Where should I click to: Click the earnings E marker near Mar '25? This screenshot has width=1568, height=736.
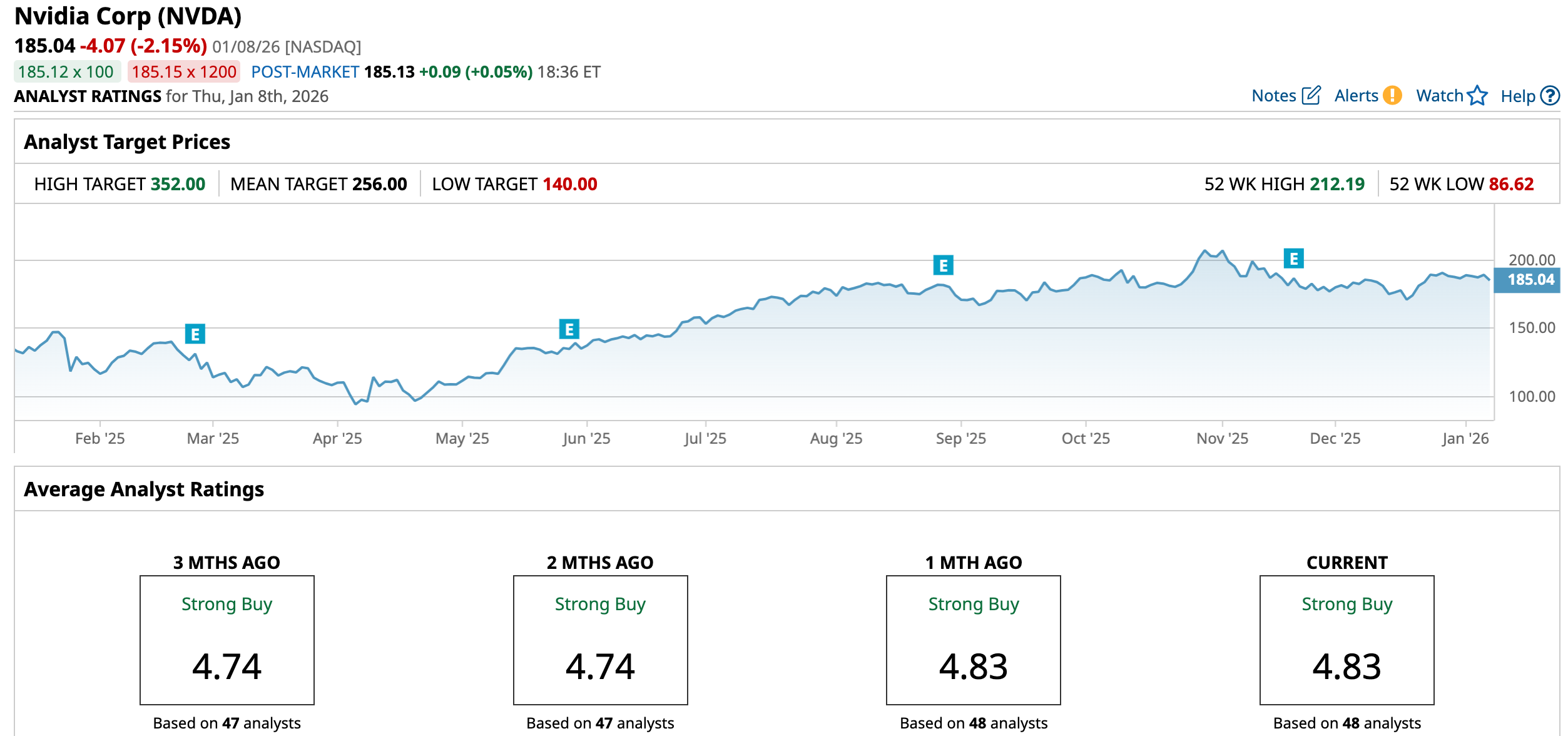click(195, 334)
